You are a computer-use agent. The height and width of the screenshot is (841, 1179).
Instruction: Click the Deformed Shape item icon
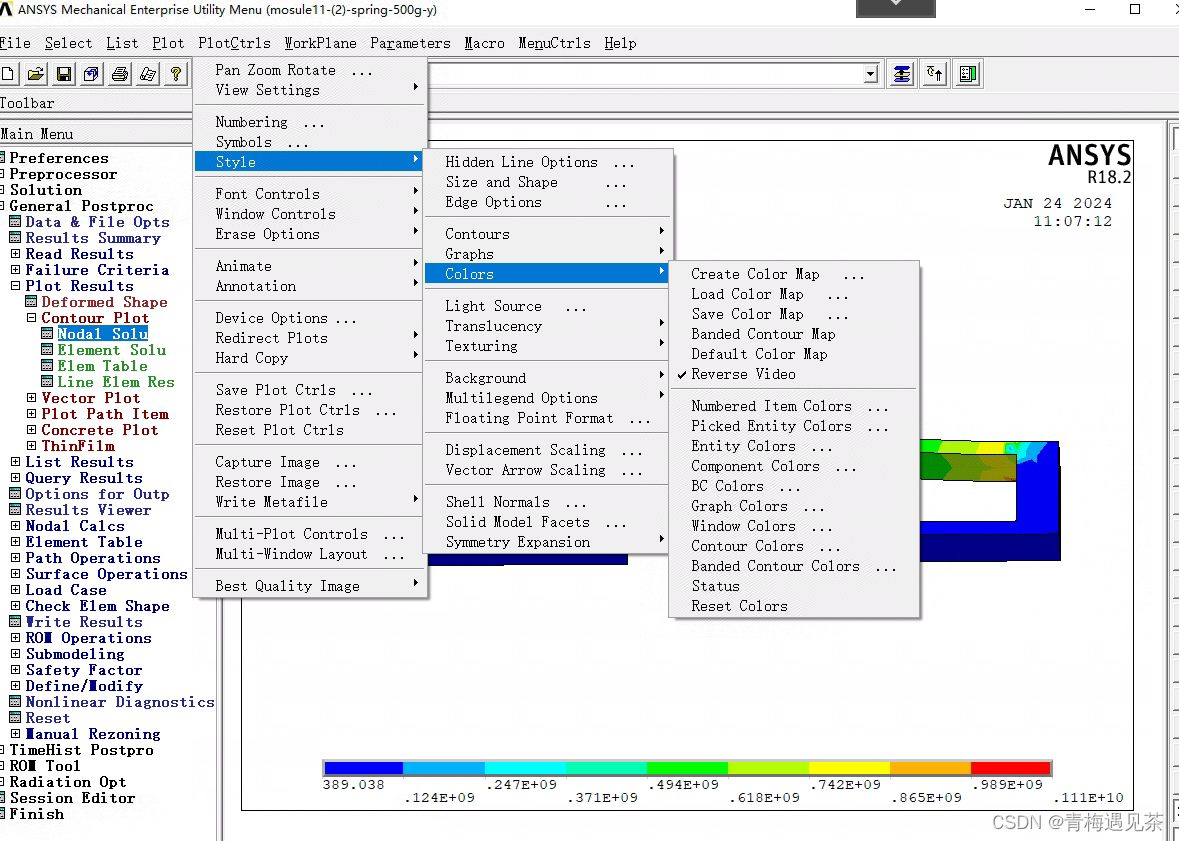(x=31, y=302)
